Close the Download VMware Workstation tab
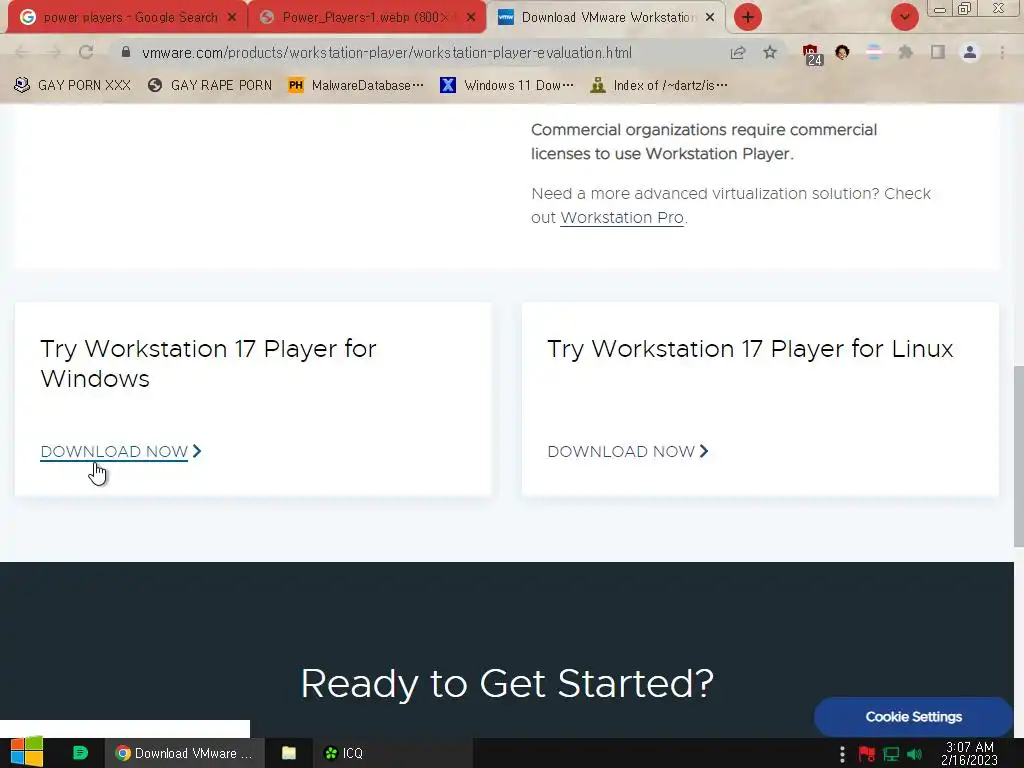The image size is (1024, 768). coord(710,18)
